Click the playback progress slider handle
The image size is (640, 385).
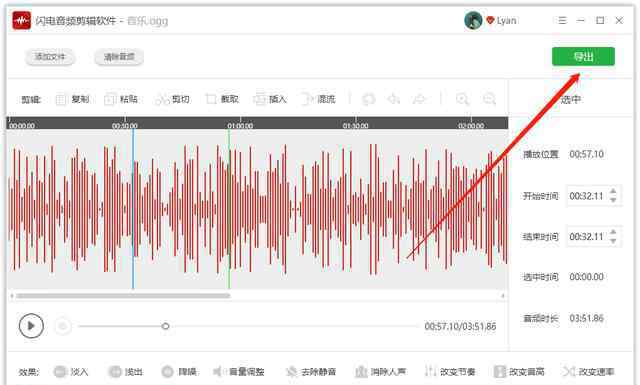coord(165,326)
